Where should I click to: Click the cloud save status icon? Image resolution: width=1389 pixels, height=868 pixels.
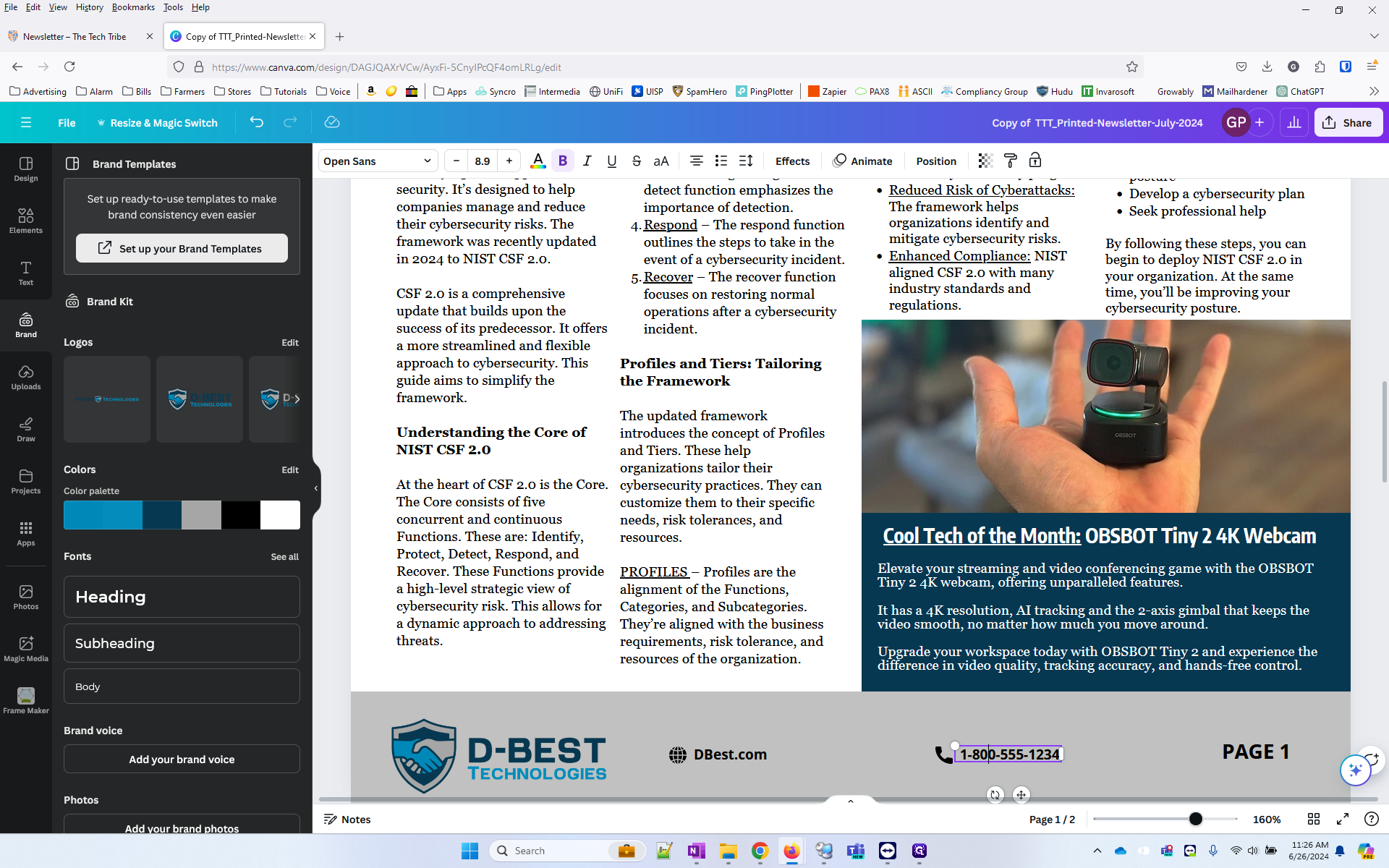pyautogui.click(x=332, y=122)
